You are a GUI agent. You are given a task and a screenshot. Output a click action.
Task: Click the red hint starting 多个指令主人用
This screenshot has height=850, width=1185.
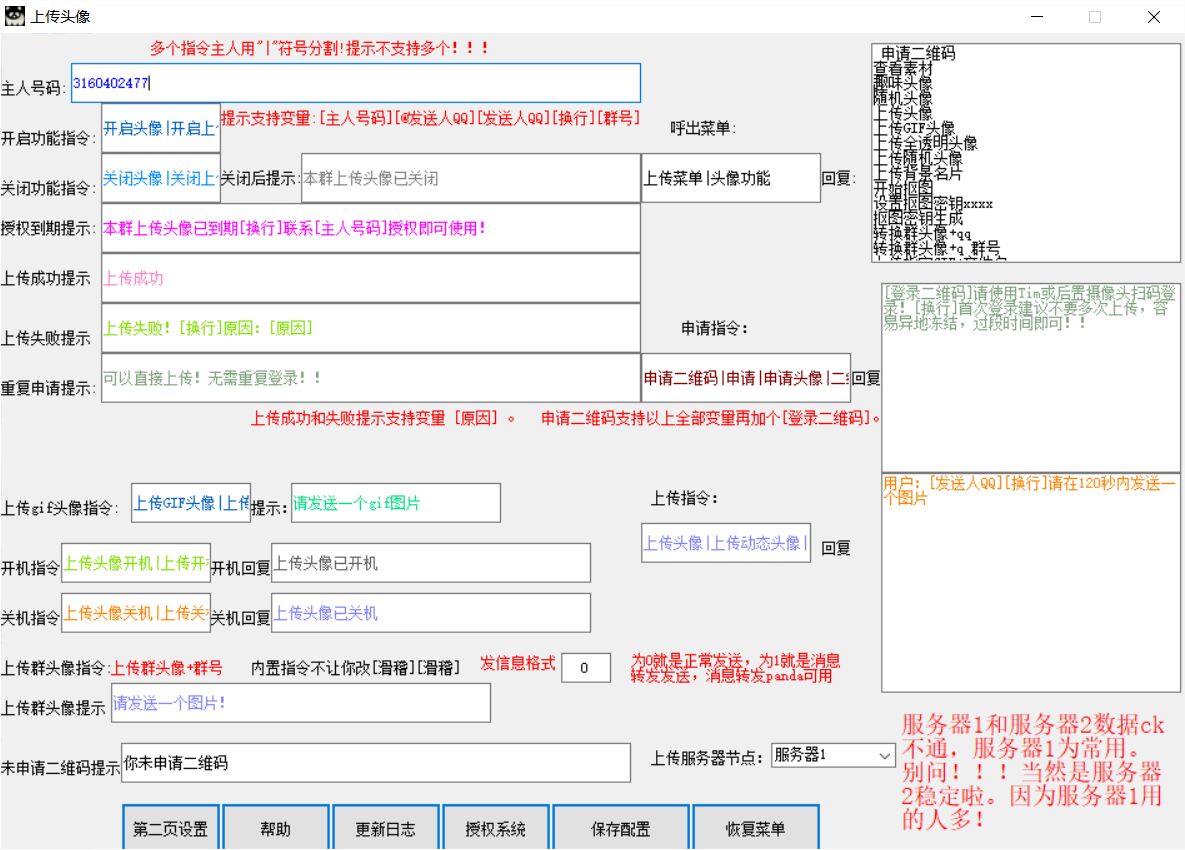point(319,48)
